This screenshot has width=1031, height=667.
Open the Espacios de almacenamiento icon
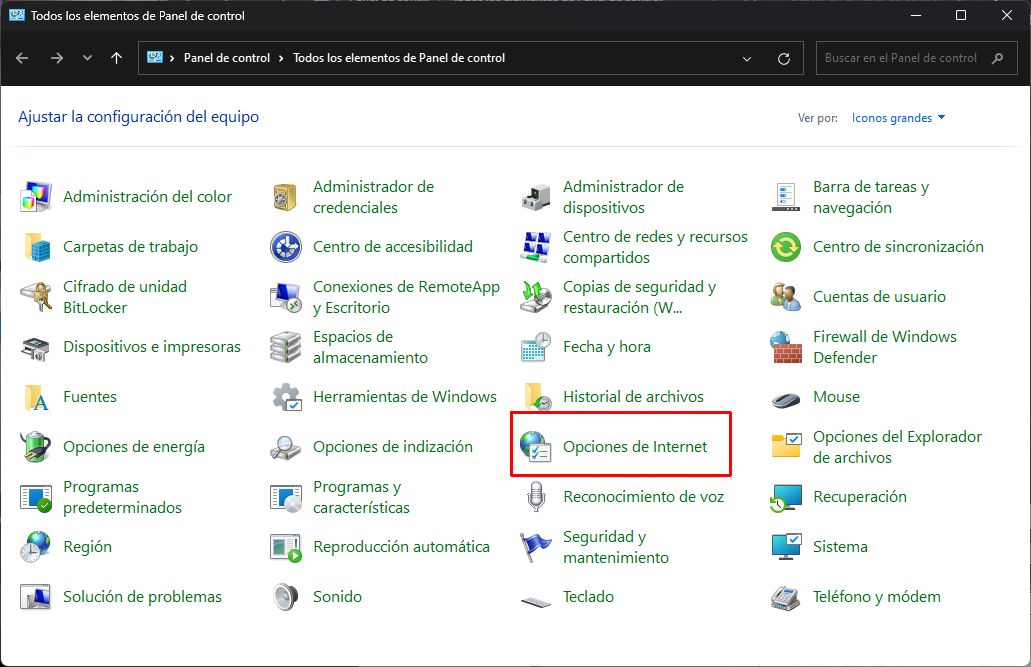click(x=285, y=347)
